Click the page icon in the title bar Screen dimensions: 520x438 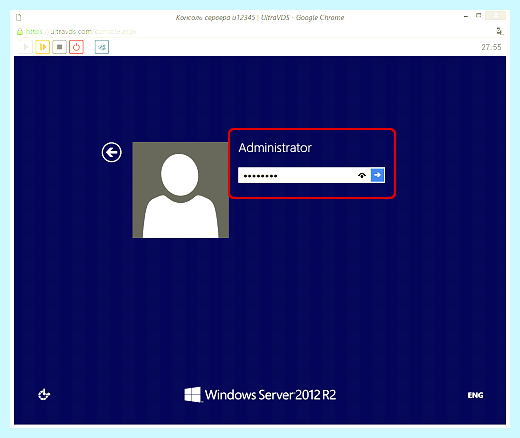click(x=19, y=17)
